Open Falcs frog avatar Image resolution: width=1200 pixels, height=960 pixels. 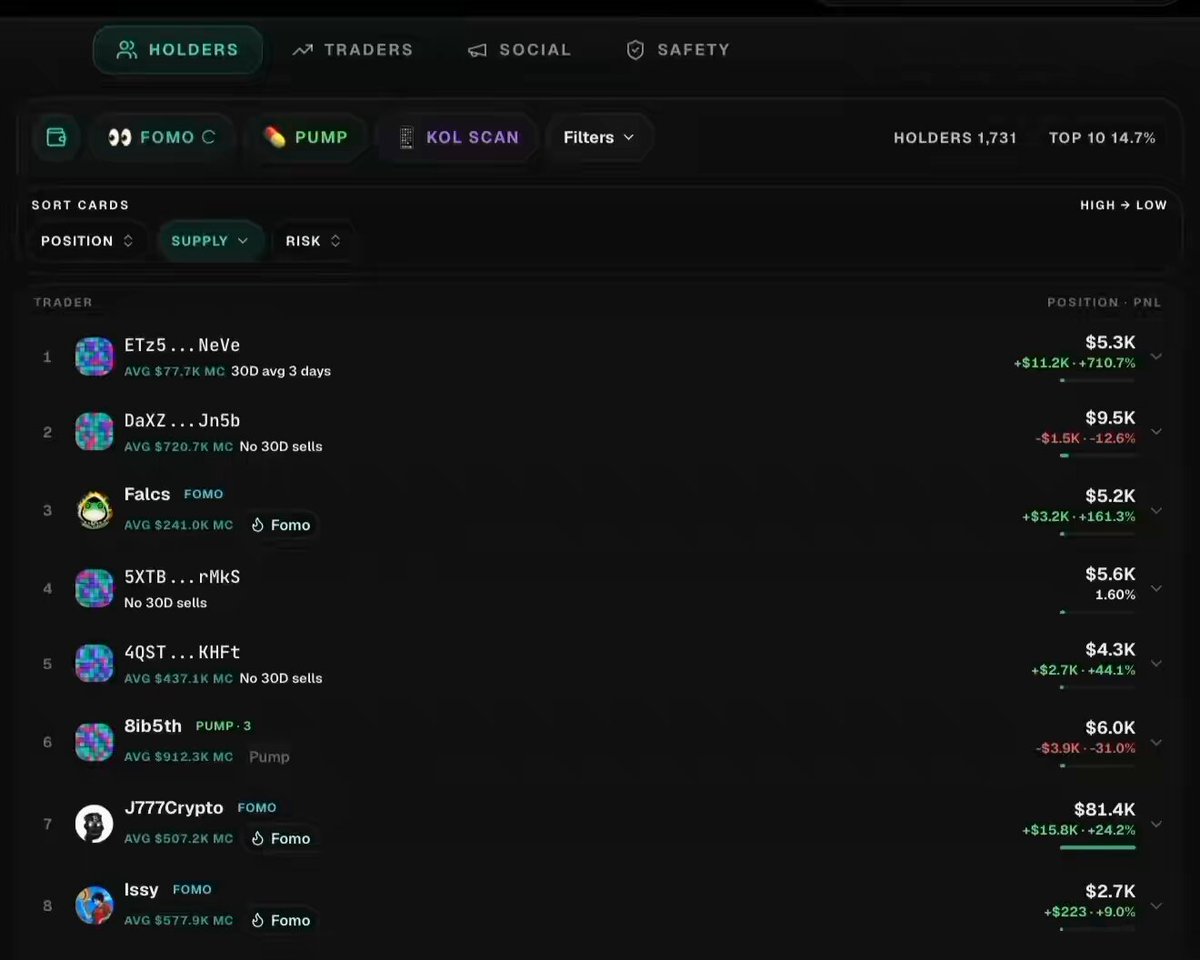(x=94, y=510)
